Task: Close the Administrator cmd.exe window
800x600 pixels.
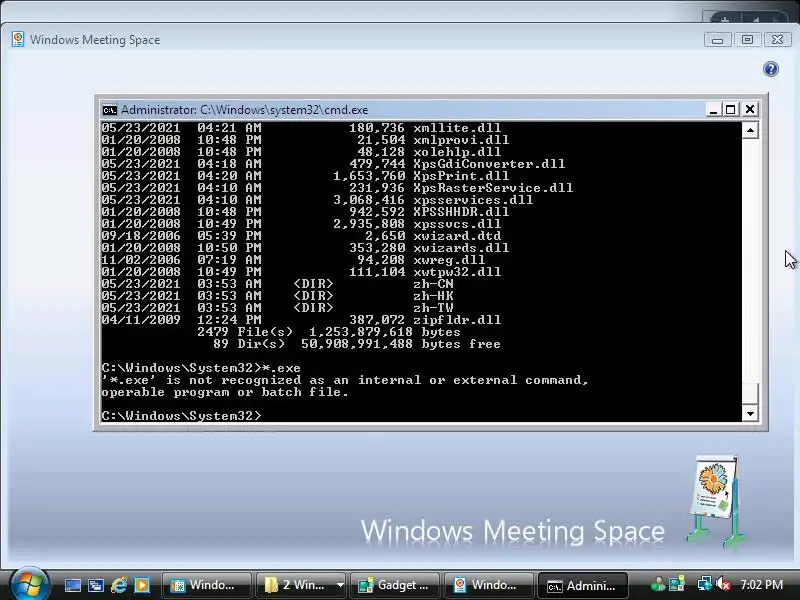Action: 749,109
